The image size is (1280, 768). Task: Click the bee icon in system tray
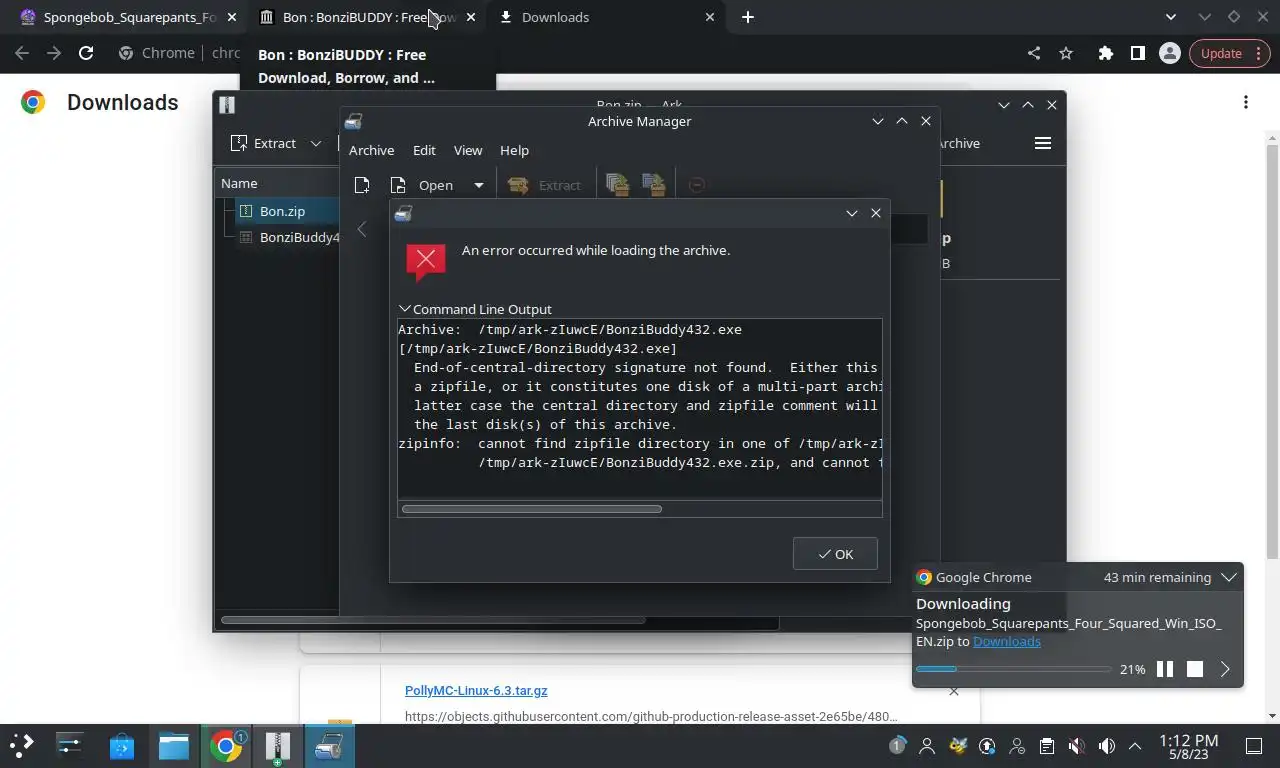(x=958, y=745)
